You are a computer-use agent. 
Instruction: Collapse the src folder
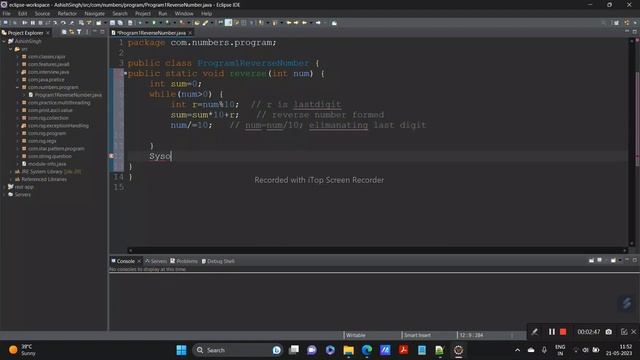(11, 49)
